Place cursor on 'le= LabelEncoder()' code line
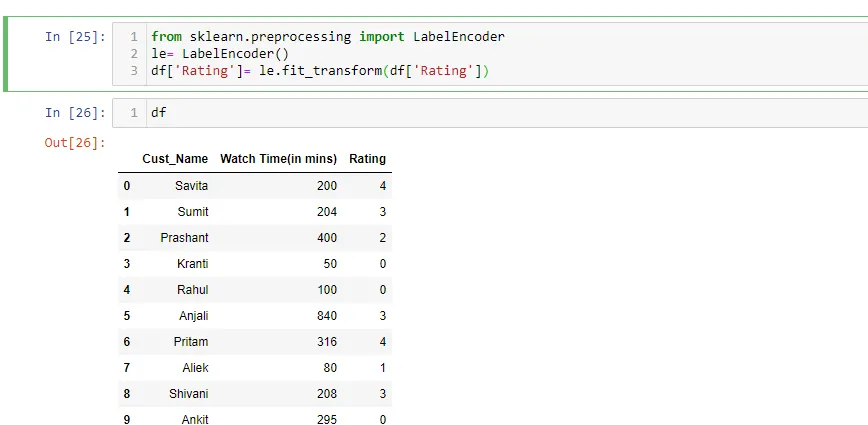Image resolution: width=868 pixels, height=425 pixels. tap(220, 54)
